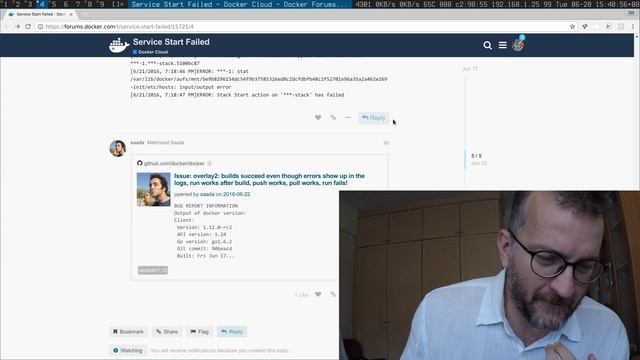Screen dimensions: 640x360
Task: Open the Watching notification dropdown
Action: 128,350
